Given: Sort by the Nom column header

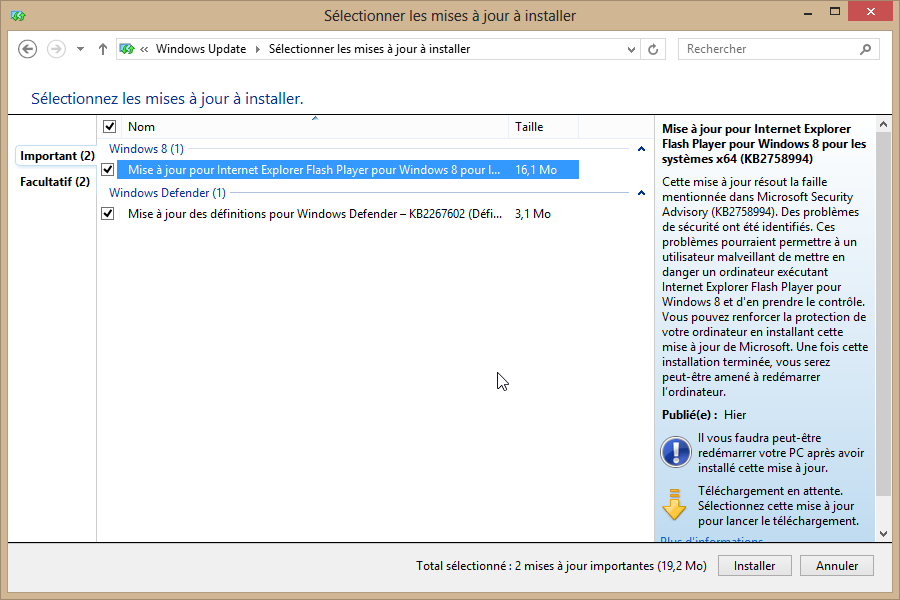Looking at the screenshot, I should (315, 127).
